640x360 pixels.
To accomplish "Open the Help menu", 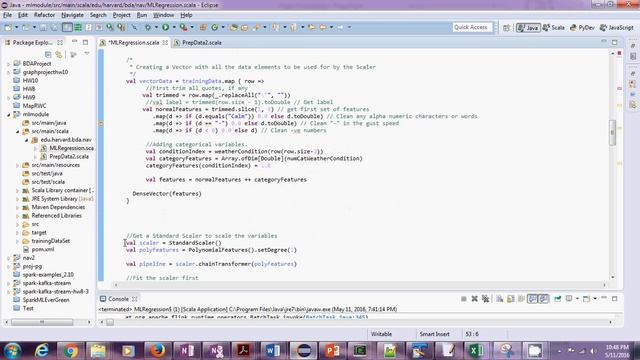I will point(186,15).
